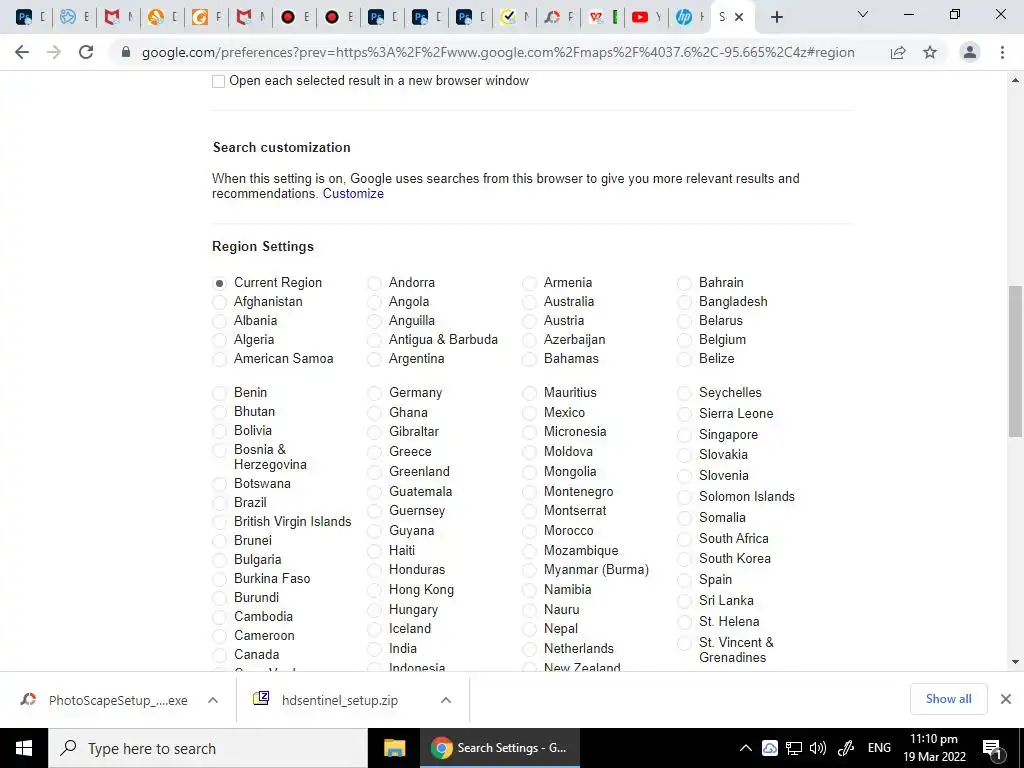Select the Bahrain region

coord(684,283)
